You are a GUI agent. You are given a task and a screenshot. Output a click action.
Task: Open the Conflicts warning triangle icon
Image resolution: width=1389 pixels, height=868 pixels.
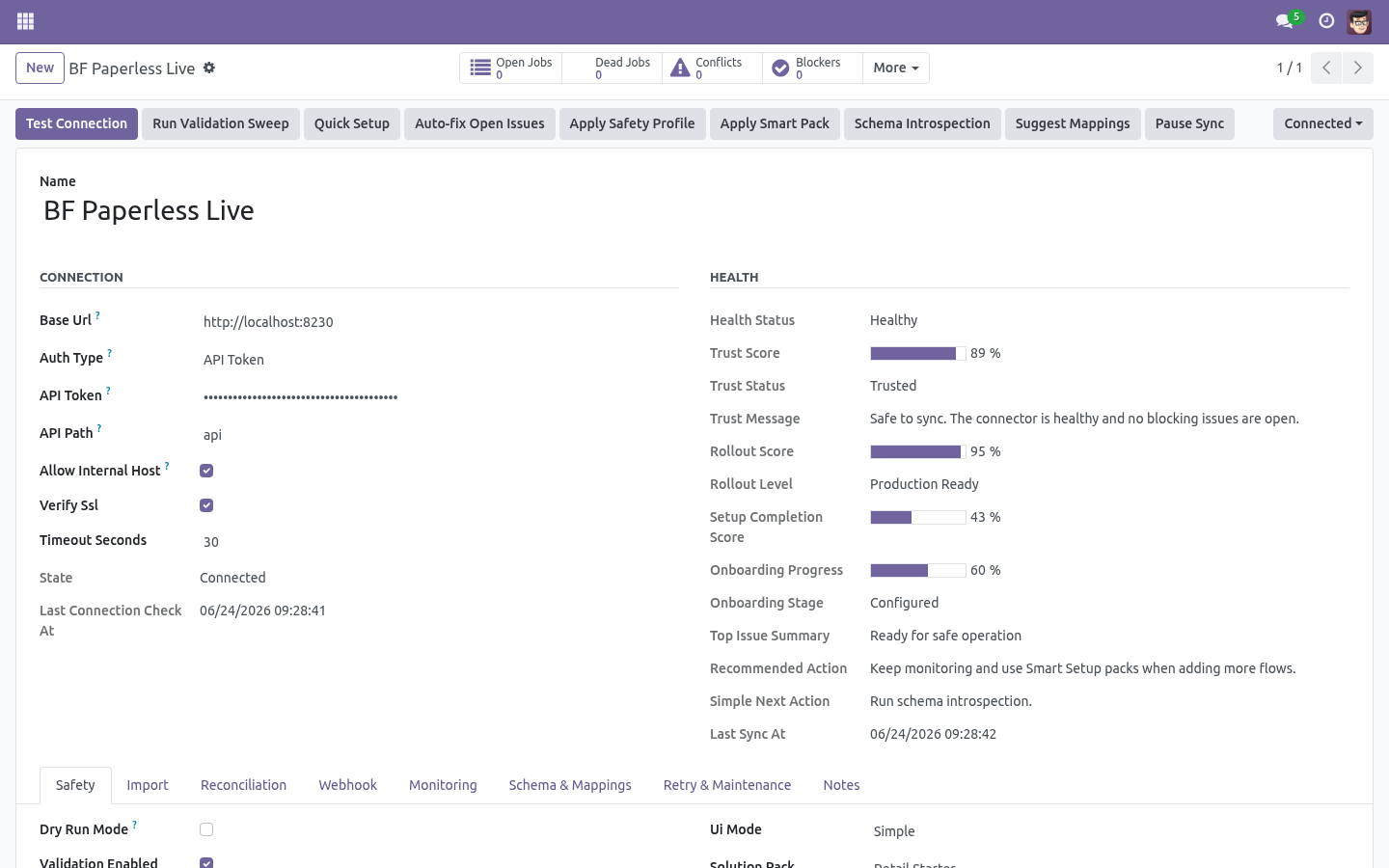[680, 68]
